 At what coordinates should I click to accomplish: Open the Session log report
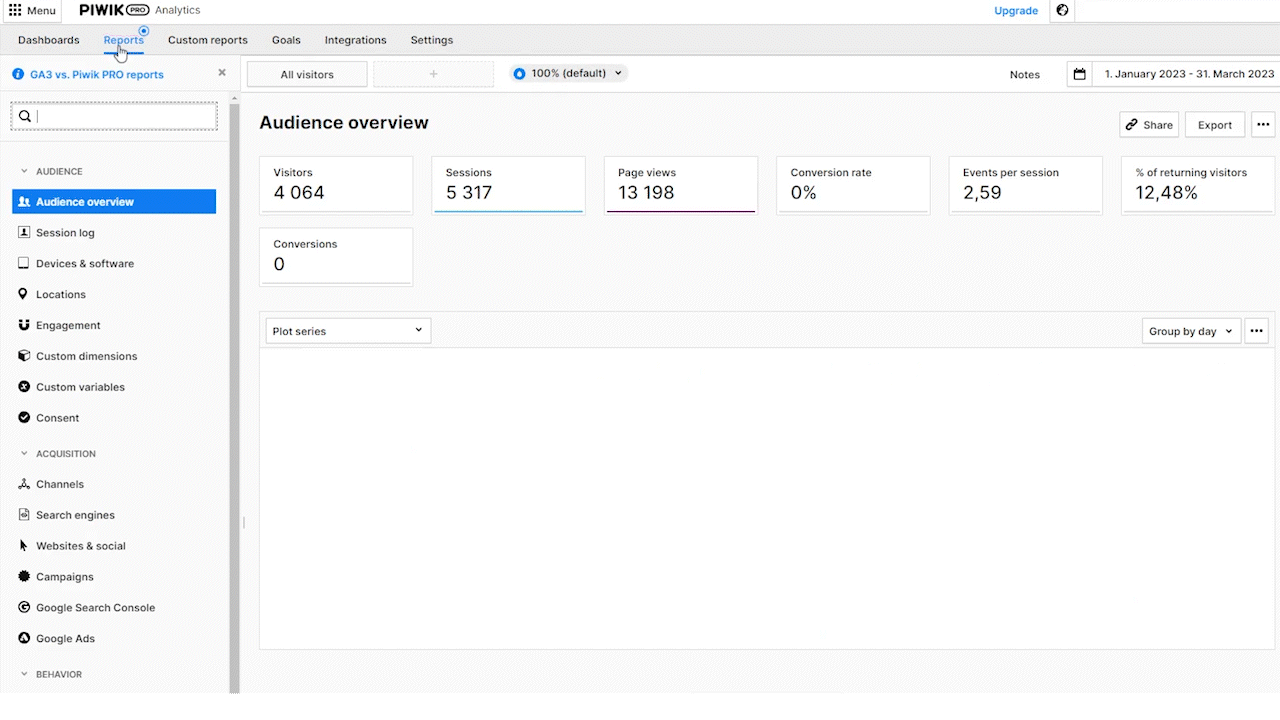(65, 233)
